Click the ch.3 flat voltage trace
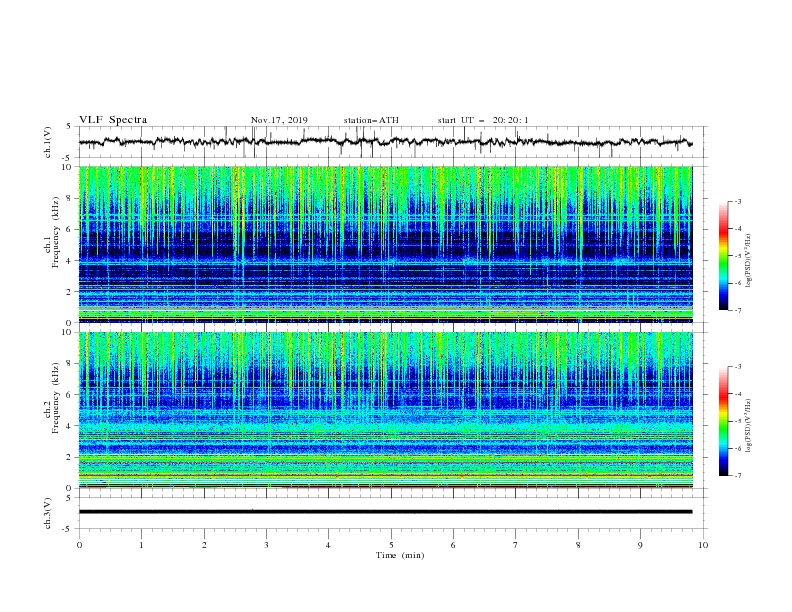This screenshot has height=612, width=792. tap(385, 512)
